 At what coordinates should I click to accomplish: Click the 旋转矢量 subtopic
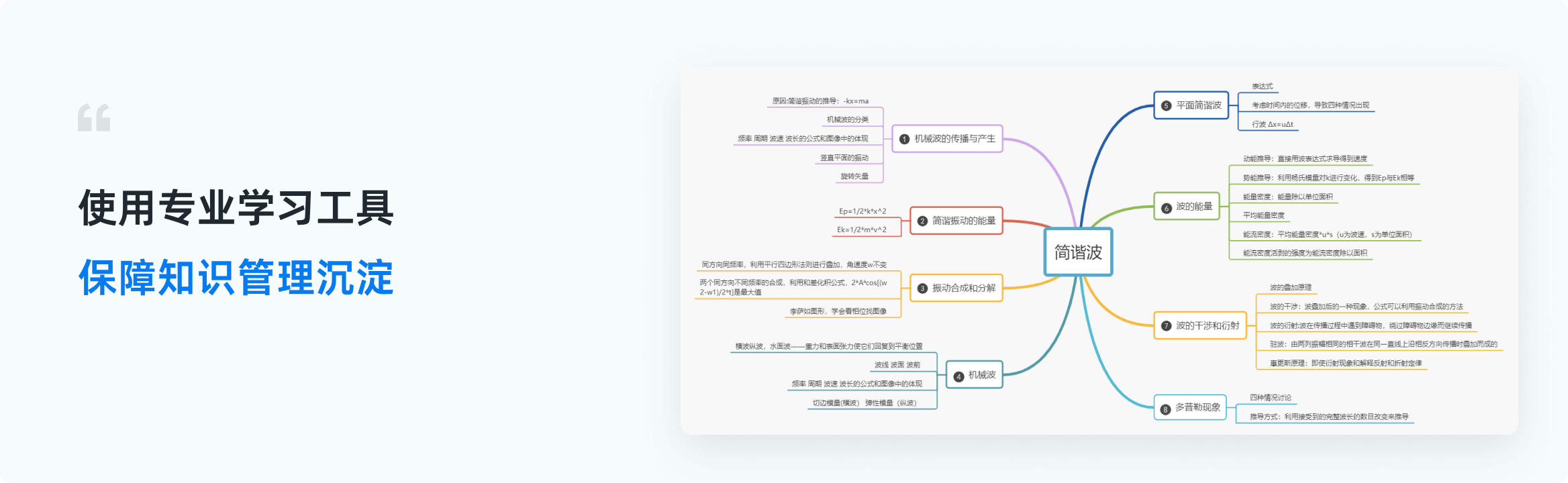(854, 176)
